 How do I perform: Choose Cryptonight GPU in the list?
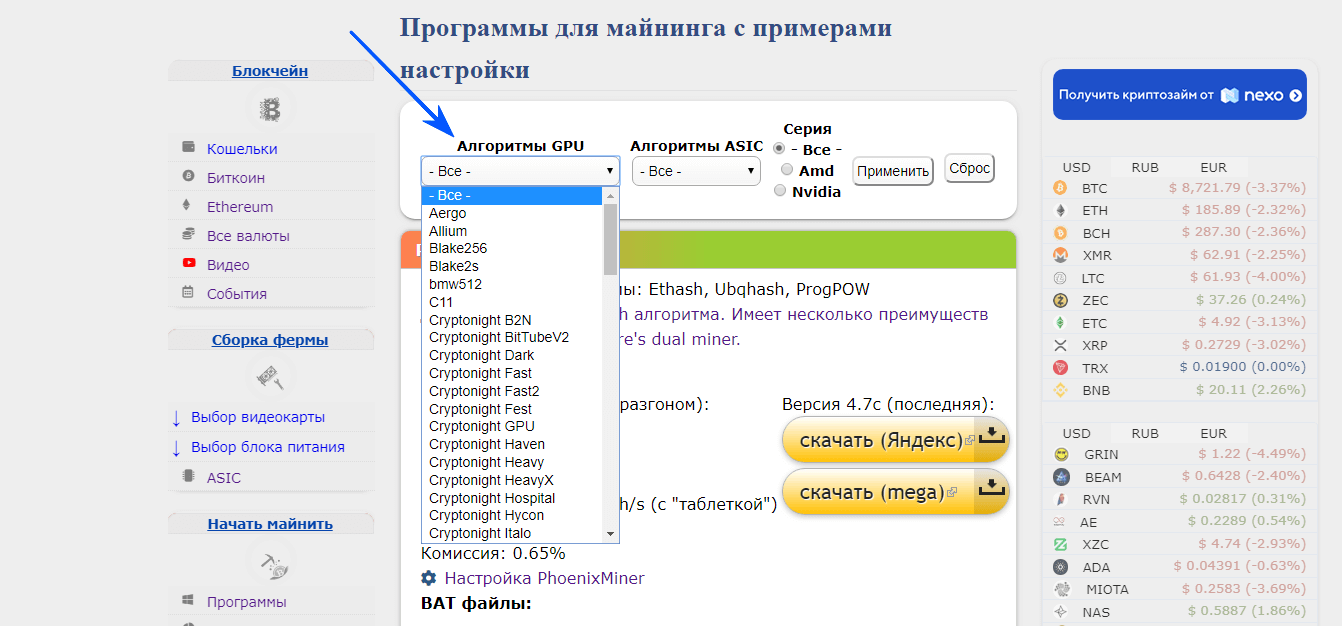[x=513, y=426]
